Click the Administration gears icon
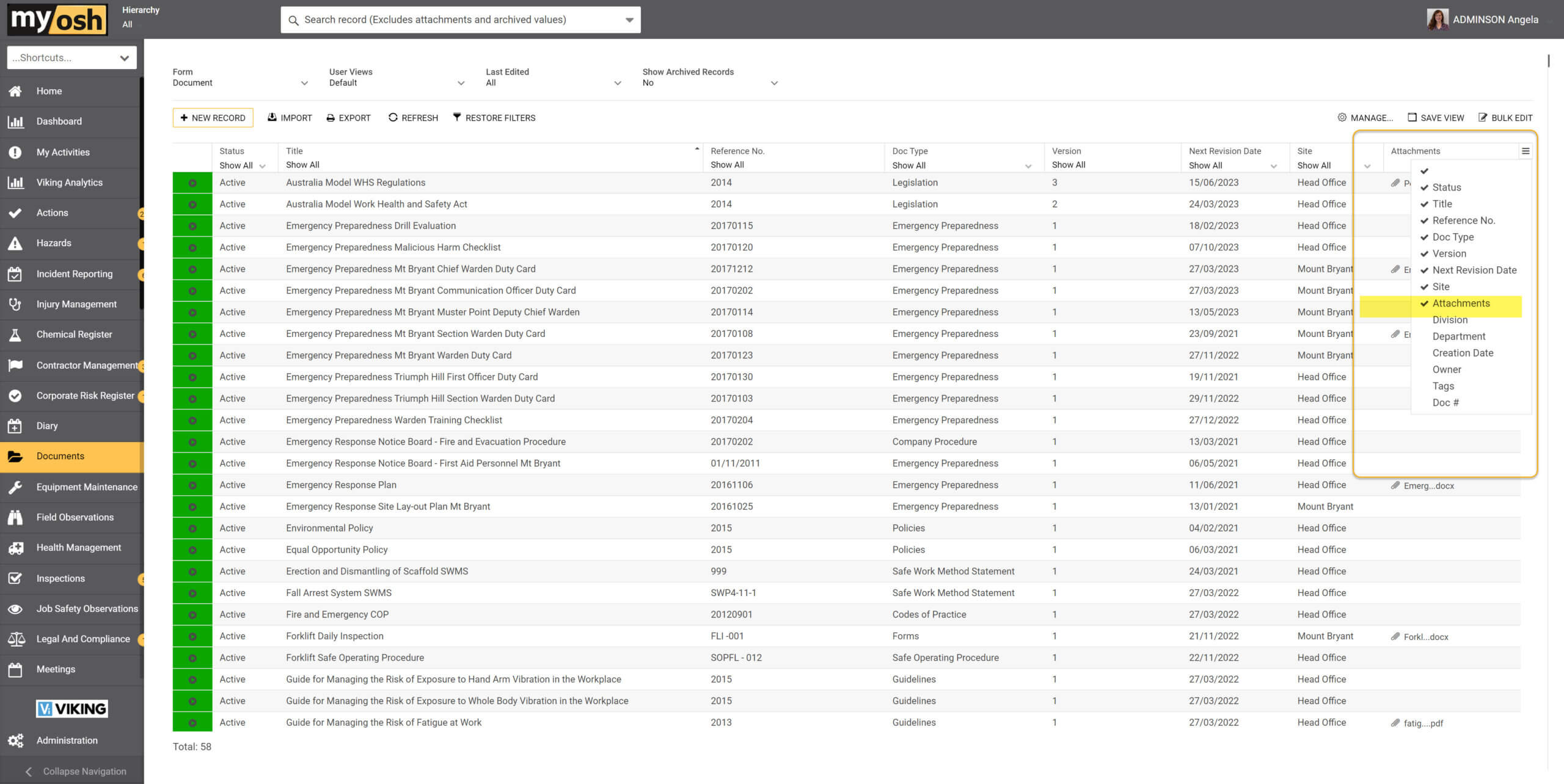The width and height of the screenshot is (1564, 784). (x=16, y=740)
